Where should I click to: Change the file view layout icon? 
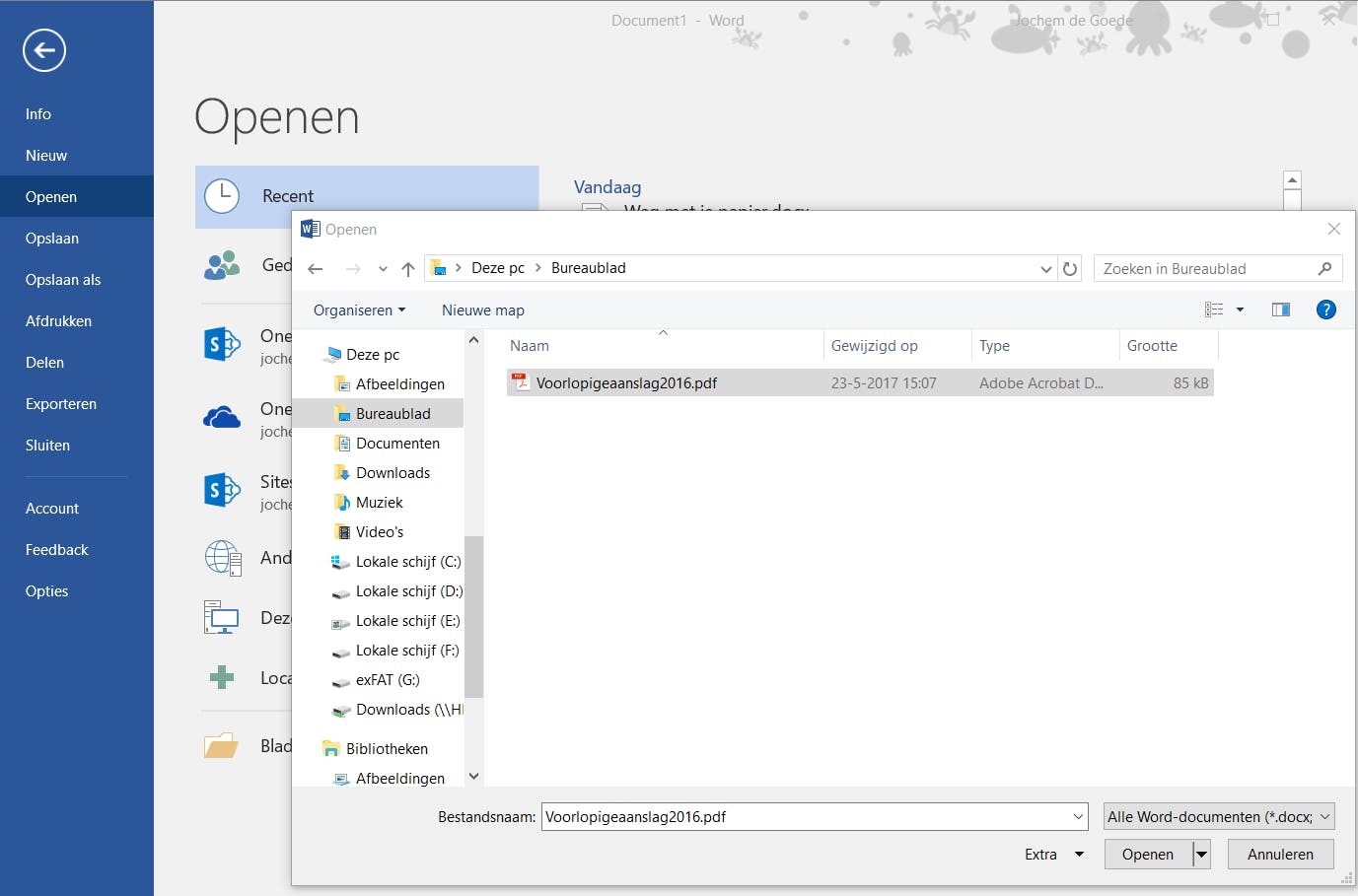[1214, 310]
